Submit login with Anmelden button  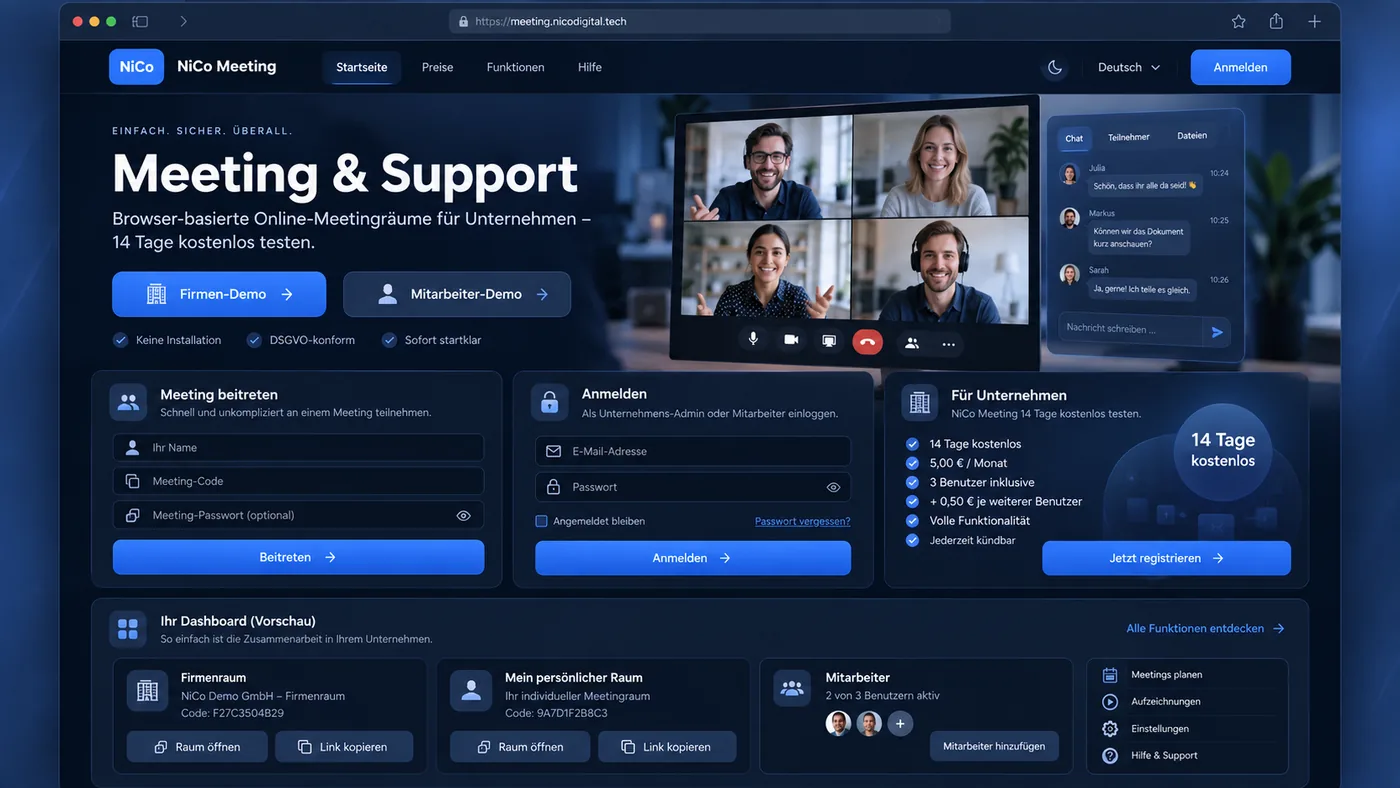tap(693, 558)
